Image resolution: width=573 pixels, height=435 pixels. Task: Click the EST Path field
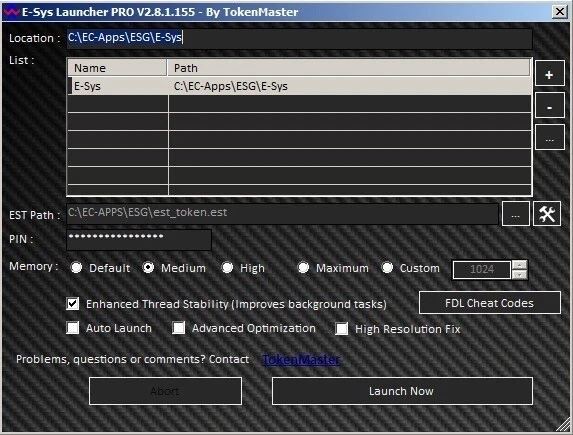282,213
